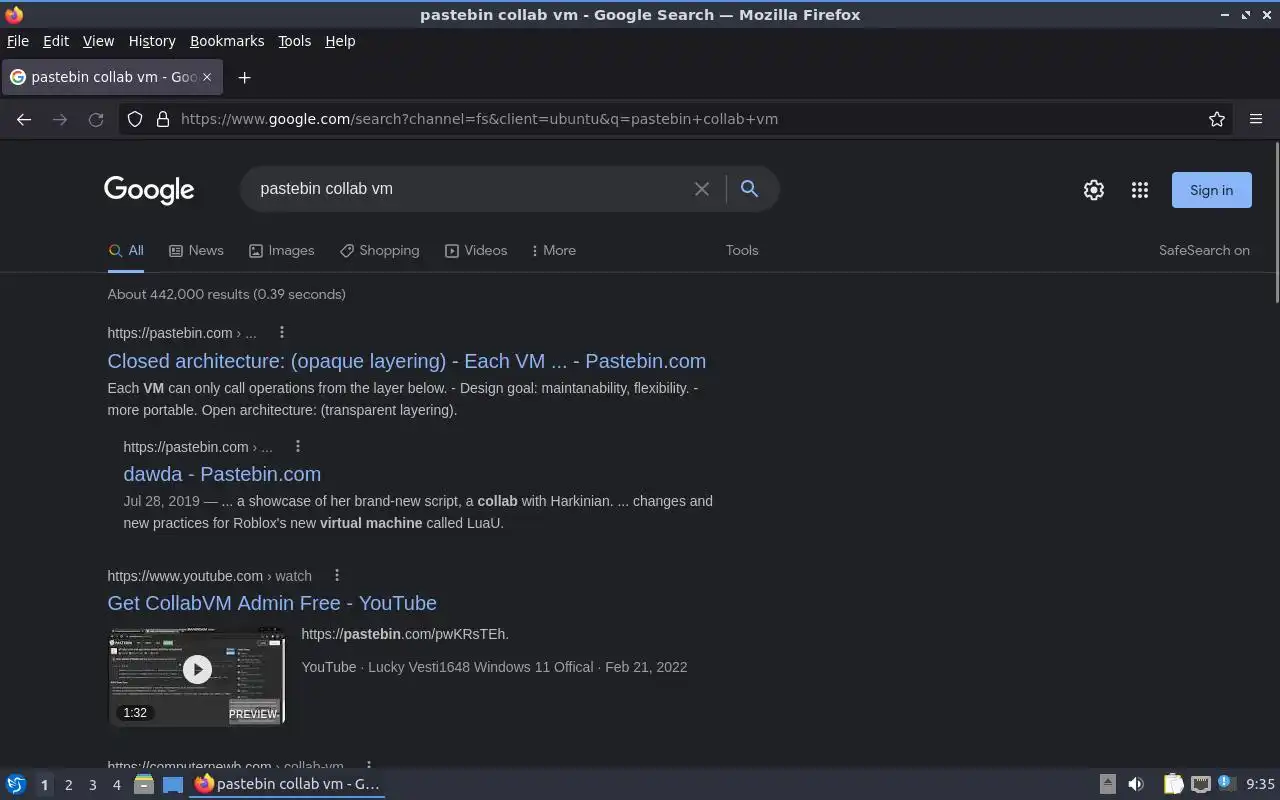The image size is (1280, 800).
Task: Go forward using forward arrow
Action: tap(60, 119)
